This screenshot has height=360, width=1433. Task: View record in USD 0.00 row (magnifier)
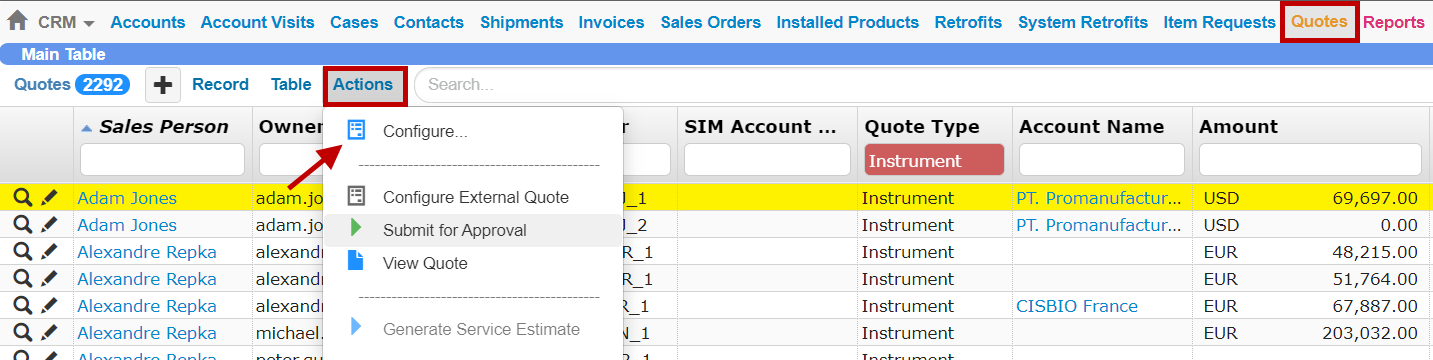pos(22,225)
